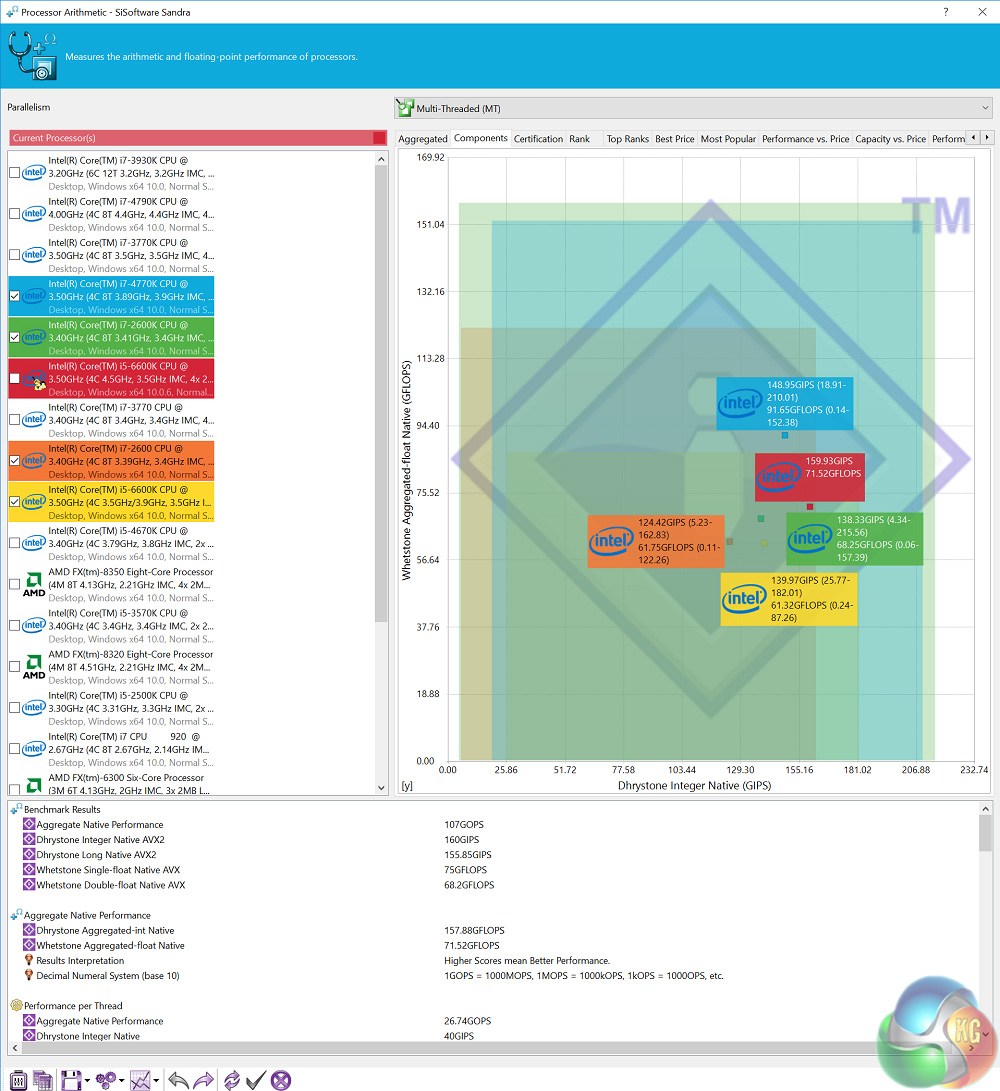The image size is (1000, 1091).
Task: Expand the chart icon dropdown arrow
Action: (158, 1080)
